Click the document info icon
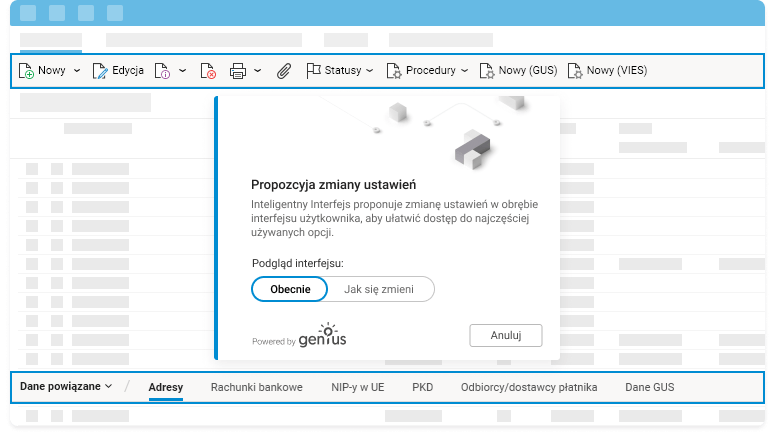 (165, 71)
